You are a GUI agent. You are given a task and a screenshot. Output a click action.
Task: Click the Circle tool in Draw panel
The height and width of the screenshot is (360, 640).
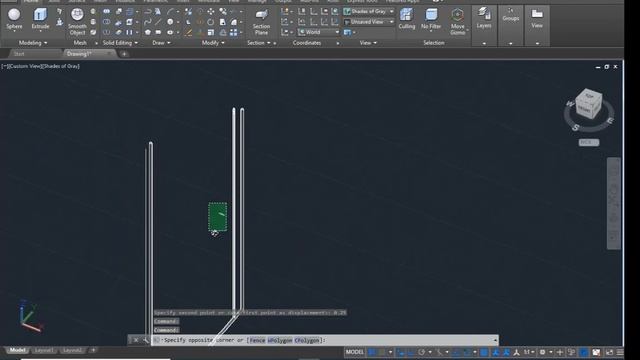[x=170, y=22]
